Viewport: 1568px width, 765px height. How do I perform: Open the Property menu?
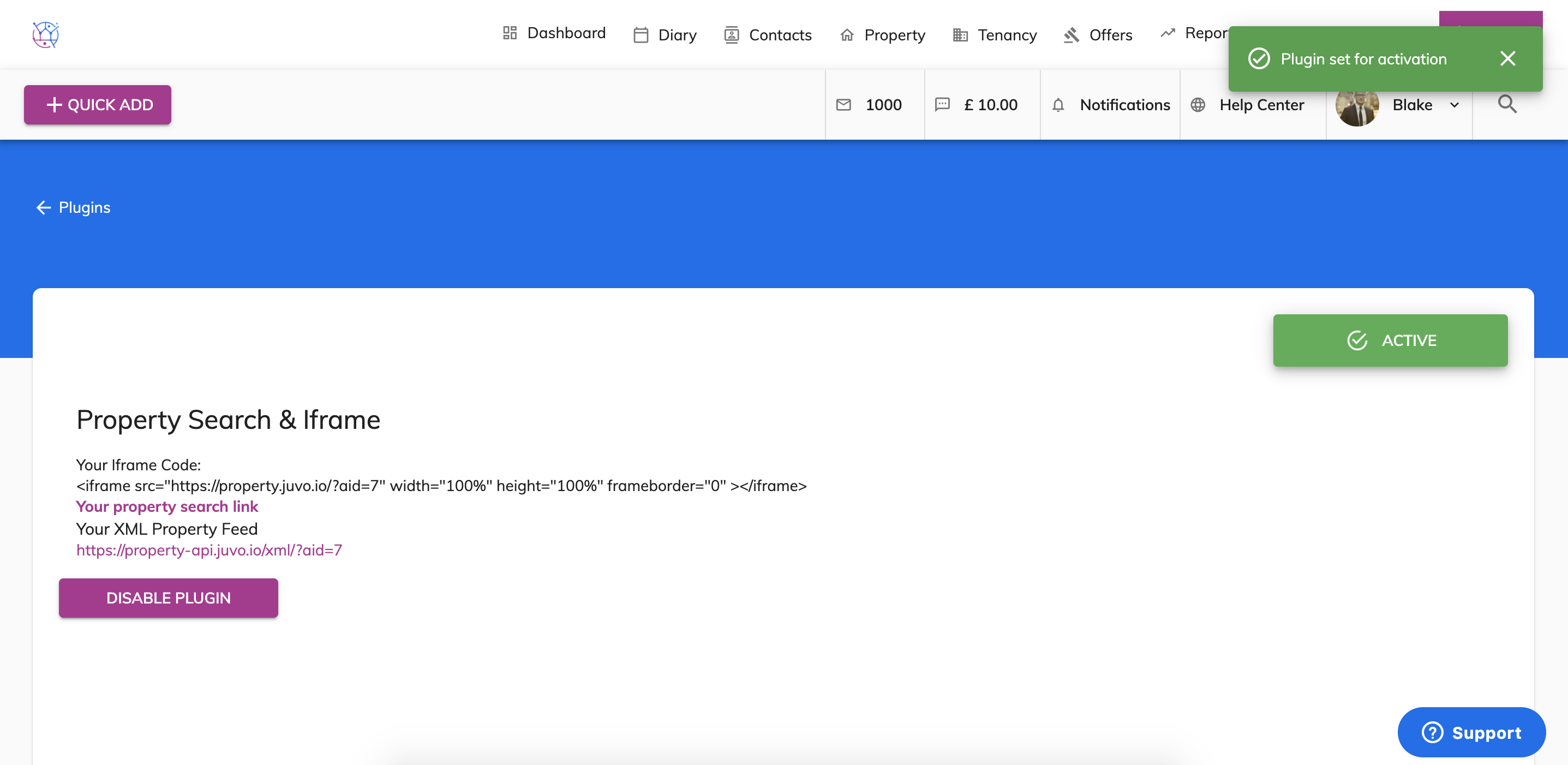[882, 35]
